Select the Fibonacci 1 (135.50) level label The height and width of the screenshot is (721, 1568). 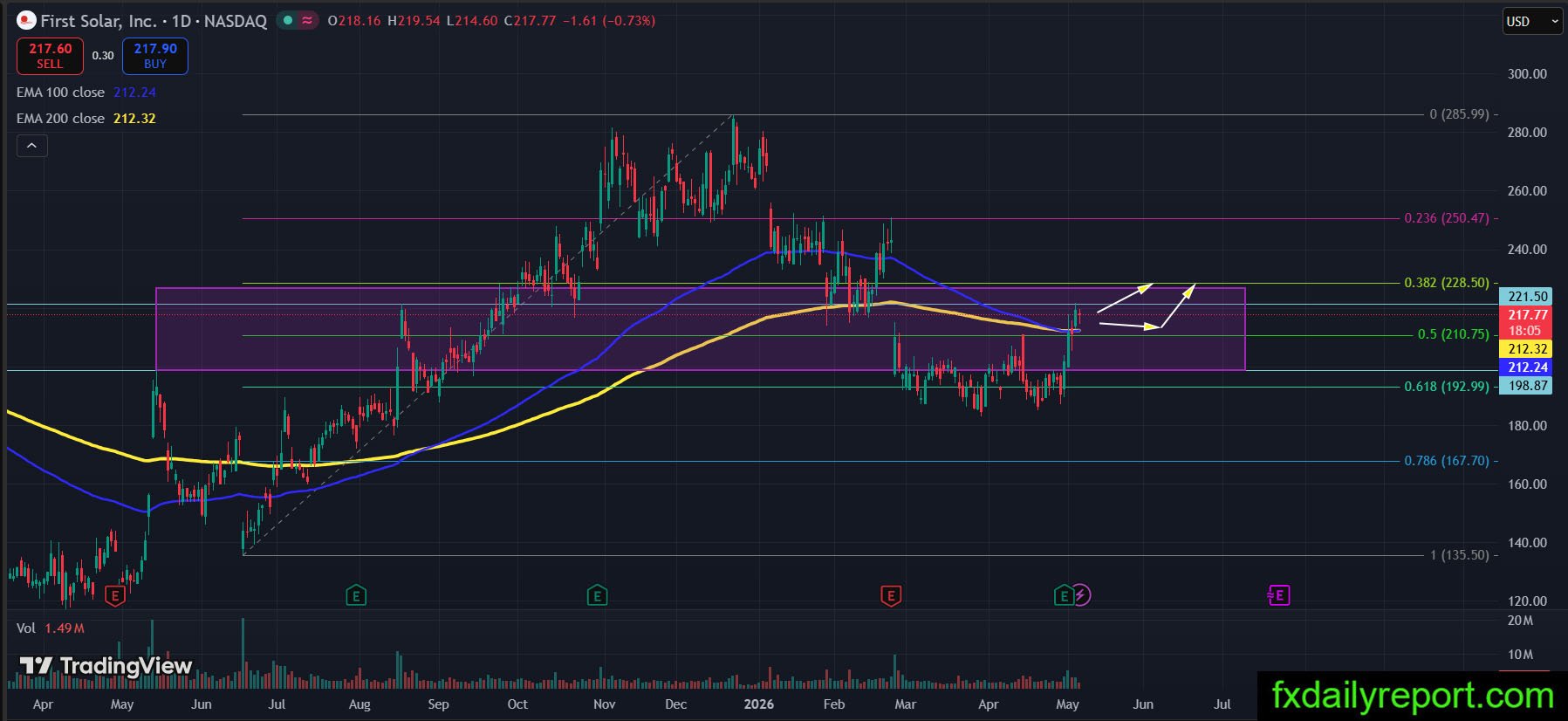pyautogui.click(x=1459, y=555)
